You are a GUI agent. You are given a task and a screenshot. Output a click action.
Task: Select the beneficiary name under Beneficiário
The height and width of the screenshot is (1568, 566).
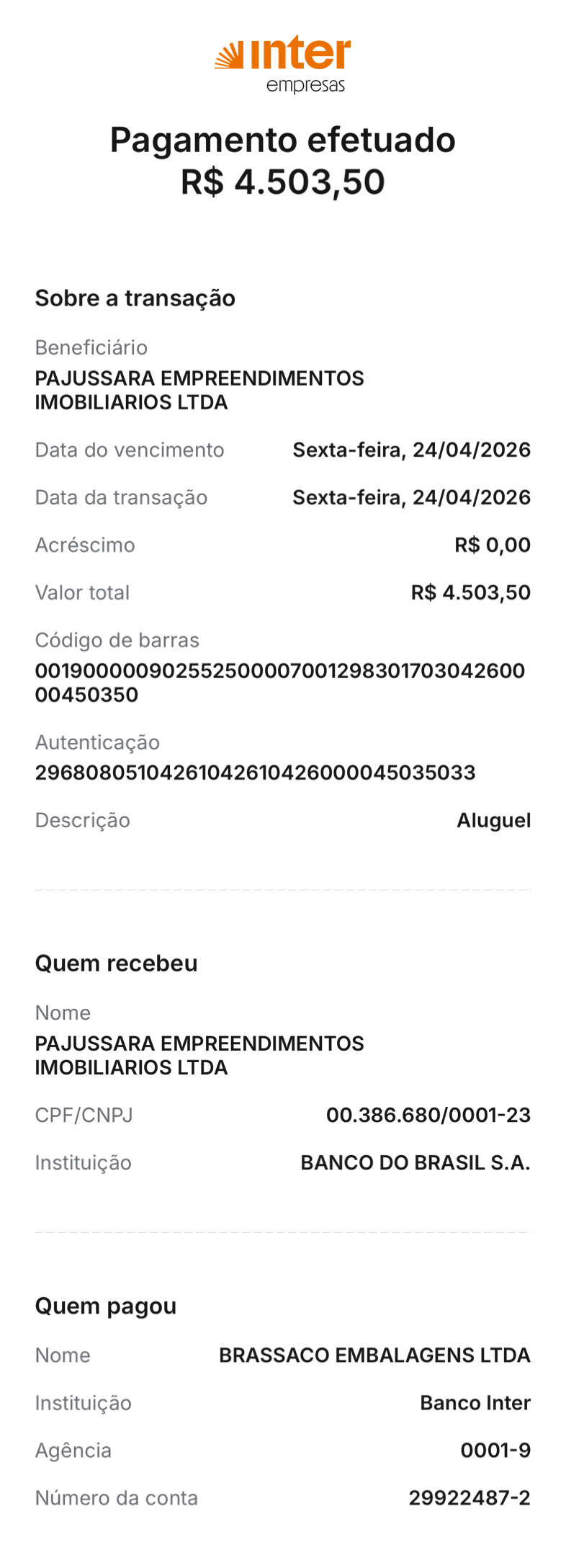point(199,390)
